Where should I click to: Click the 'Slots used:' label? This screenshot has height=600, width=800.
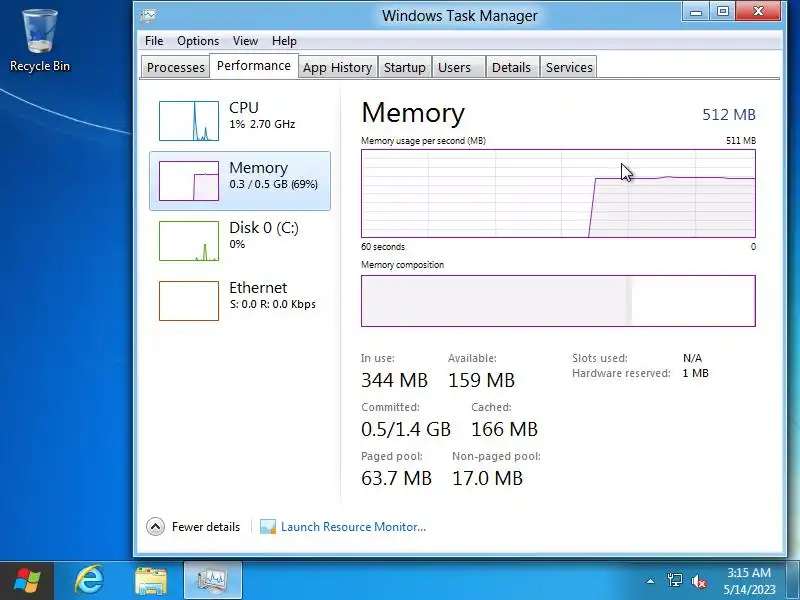click(599, 358)
